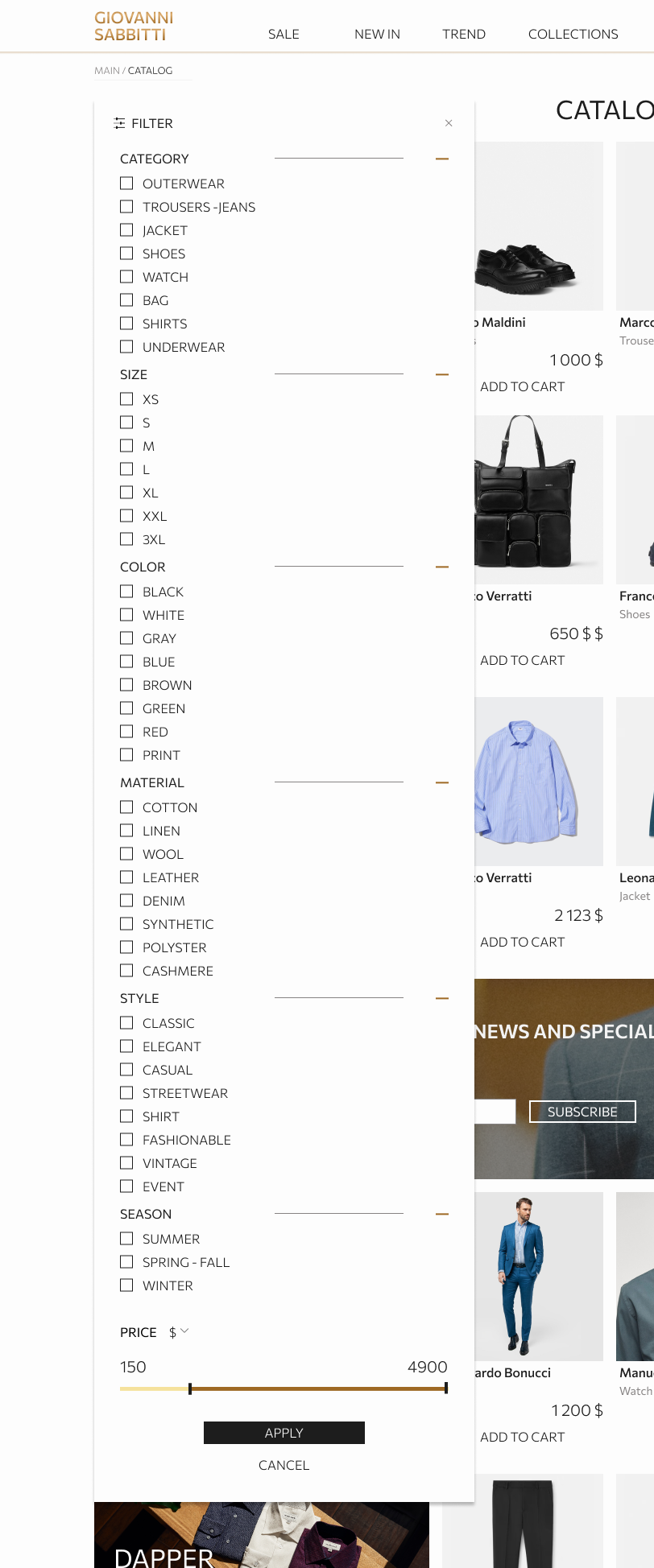Tick the XL size checkbox
The image size is (654, 1568).
coord(126,493)
